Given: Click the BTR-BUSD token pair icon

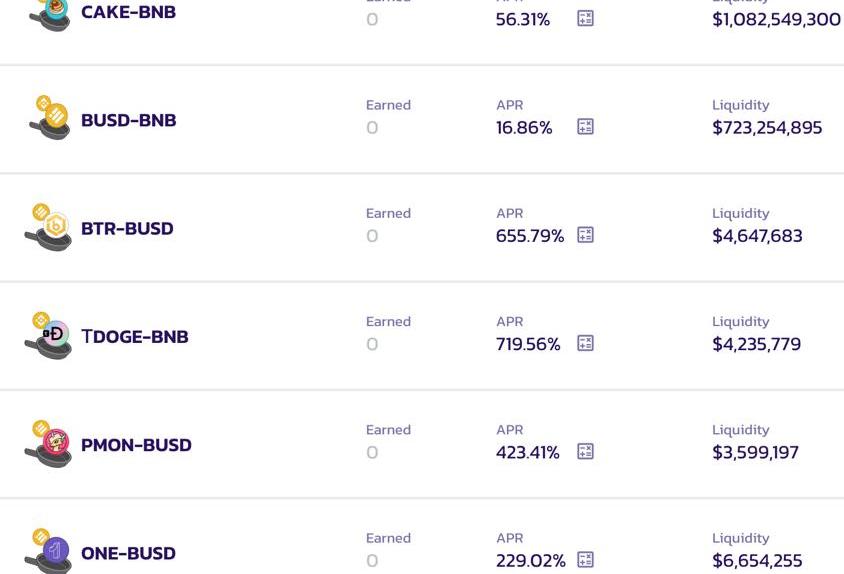Looking at the screenshot, I should point(49,226).
